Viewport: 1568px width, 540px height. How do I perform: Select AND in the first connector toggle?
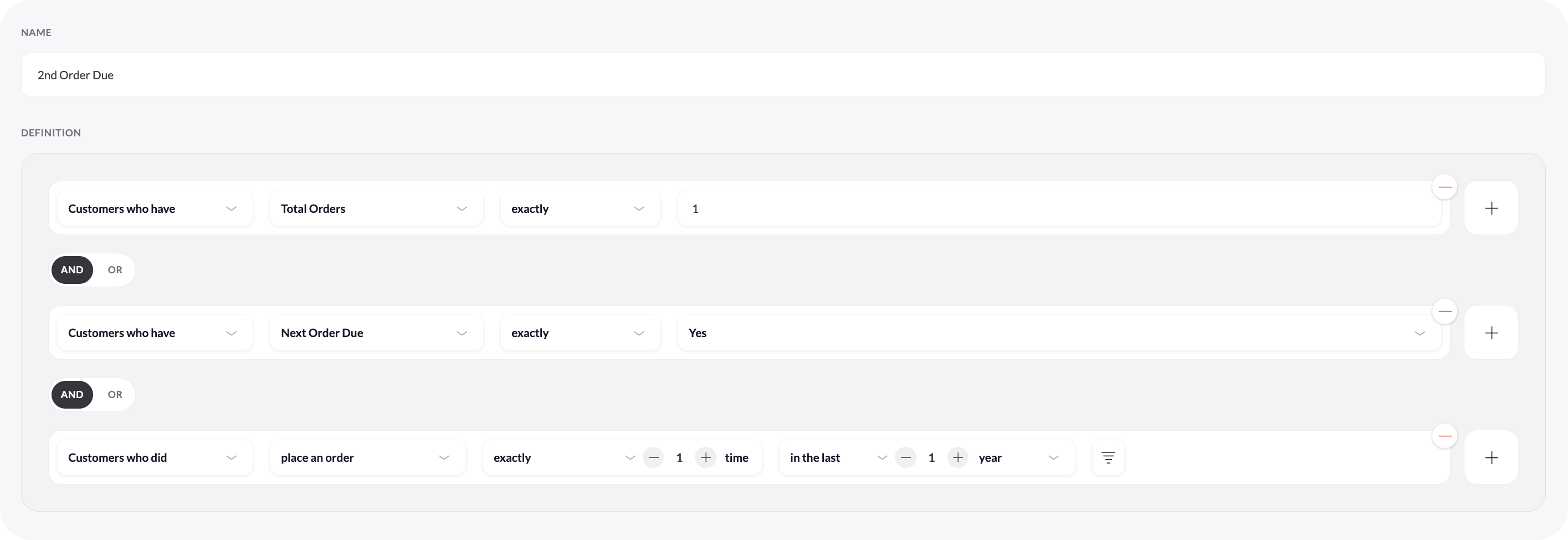[72, 269]
